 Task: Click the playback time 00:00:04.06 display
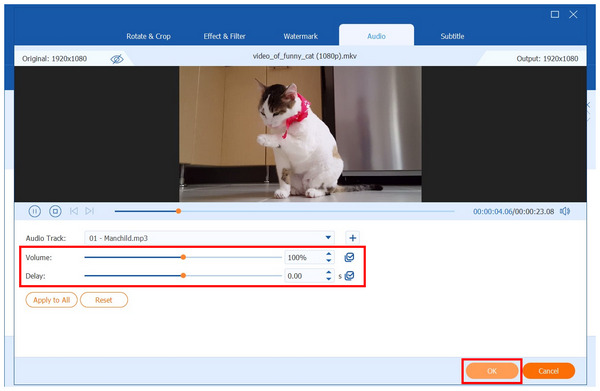tap(492, 212)
